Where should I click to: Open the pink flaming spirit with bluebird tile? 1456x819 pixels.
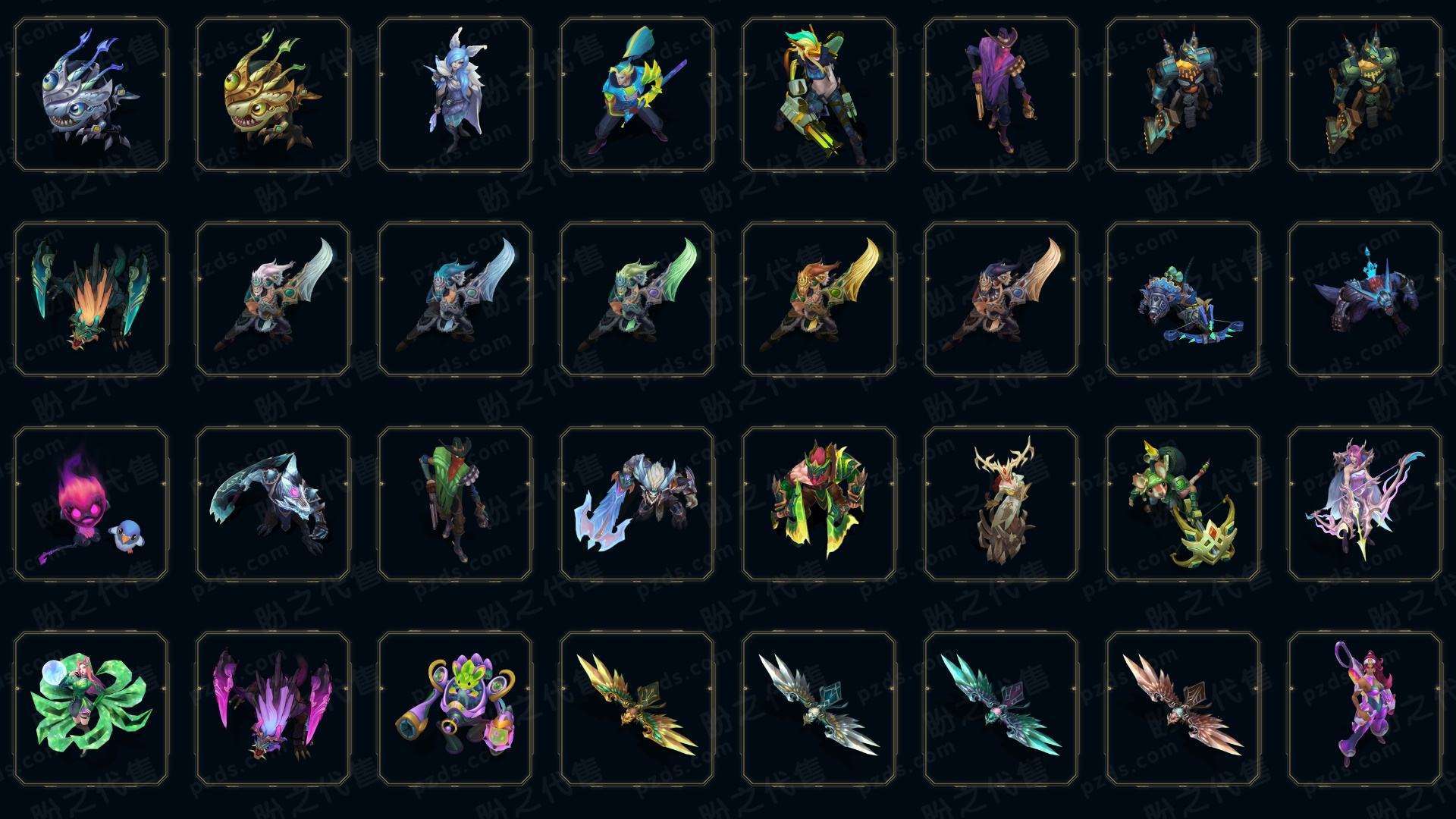(91, 504)
